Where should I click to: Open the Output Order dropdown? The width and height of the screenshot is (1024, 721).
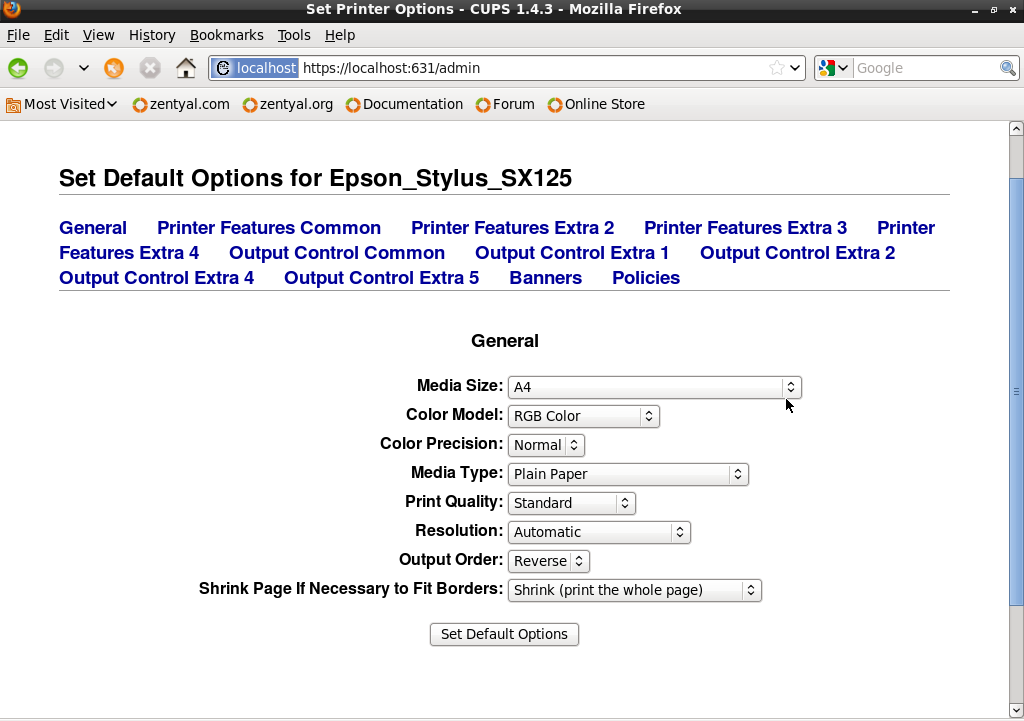pyautogui.click(x=549, y=561)
